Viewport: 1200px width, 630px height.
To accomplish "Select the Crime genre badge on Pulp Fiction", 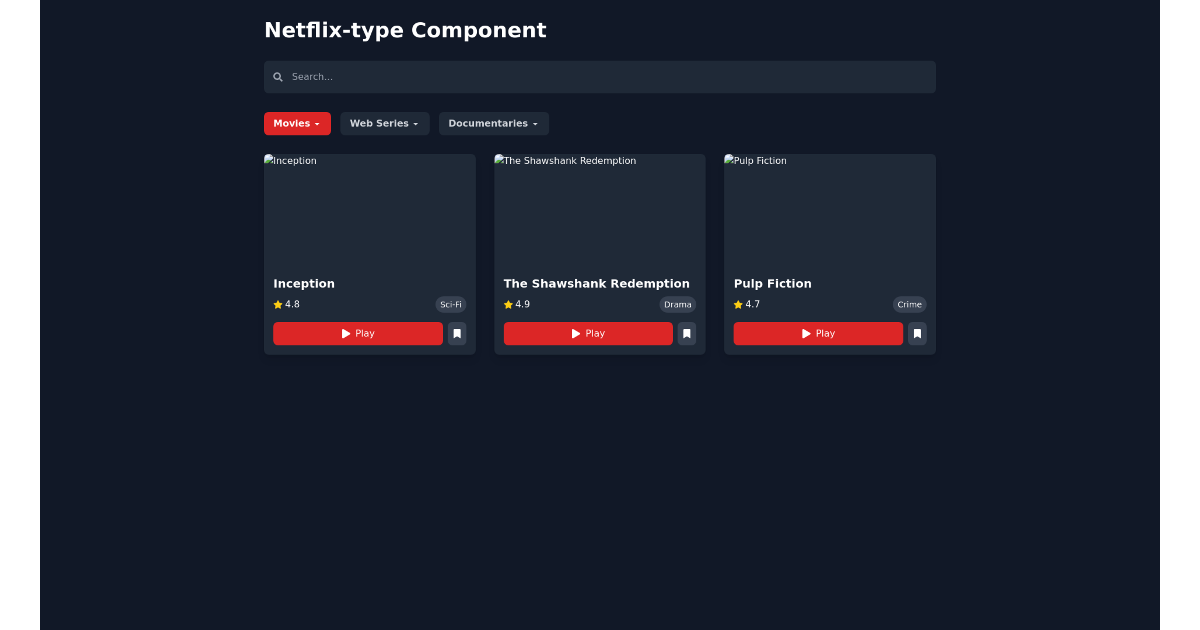I will pos(909,304).
